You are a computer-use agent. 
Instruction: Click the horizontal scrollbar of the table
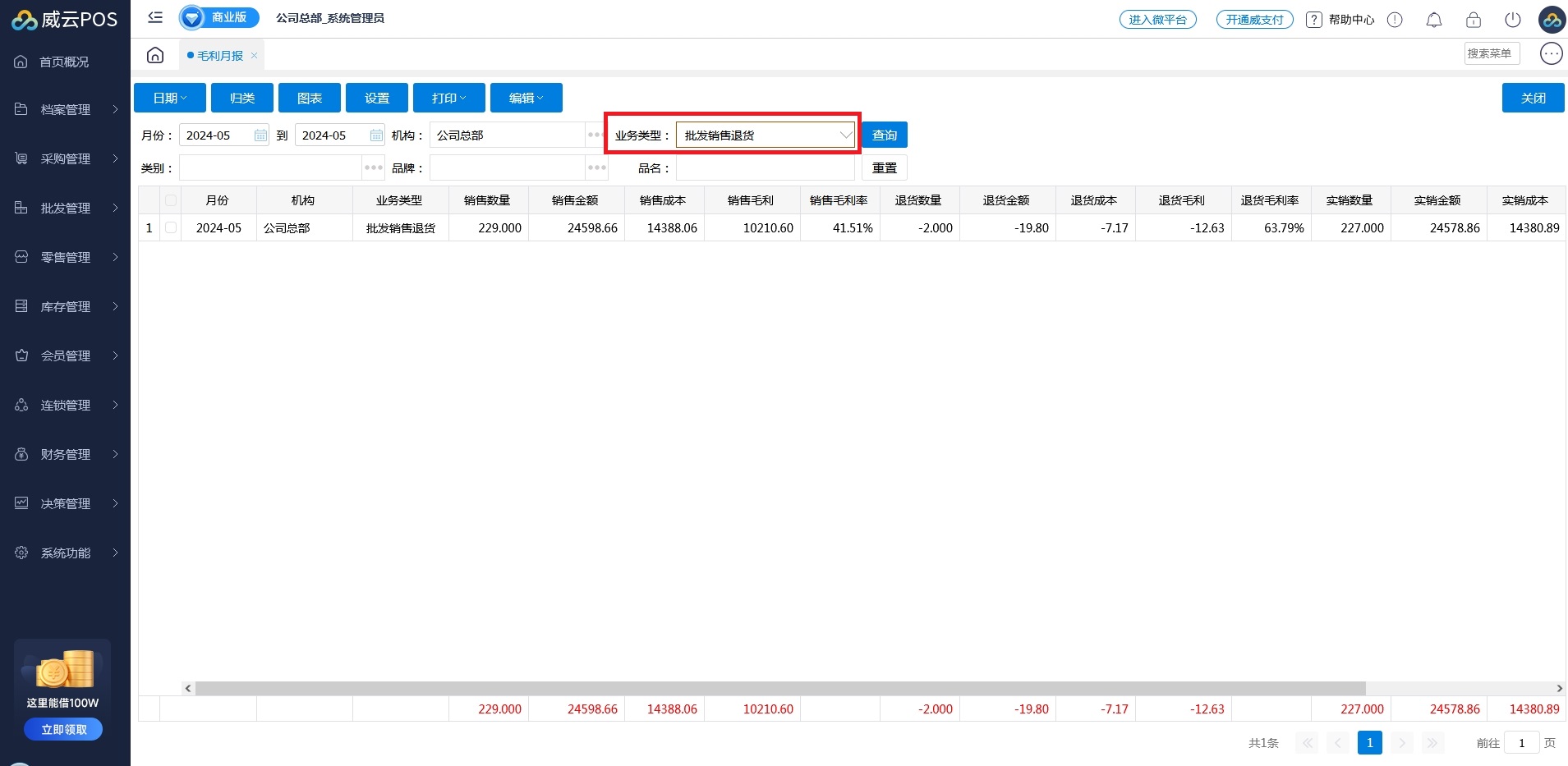[780, 689]
